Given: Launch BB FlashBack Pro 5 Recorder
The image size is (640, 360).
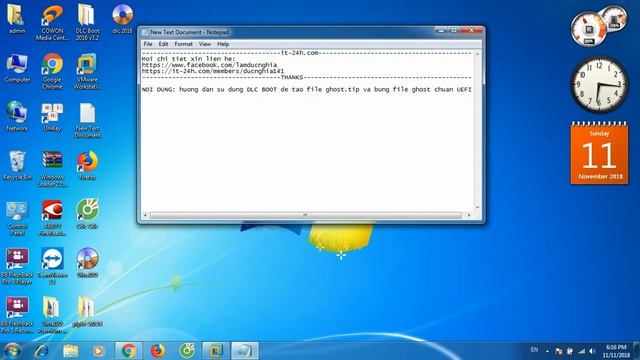Looking at the screenshot, I should pyautogui.click(x=17, y=315).
